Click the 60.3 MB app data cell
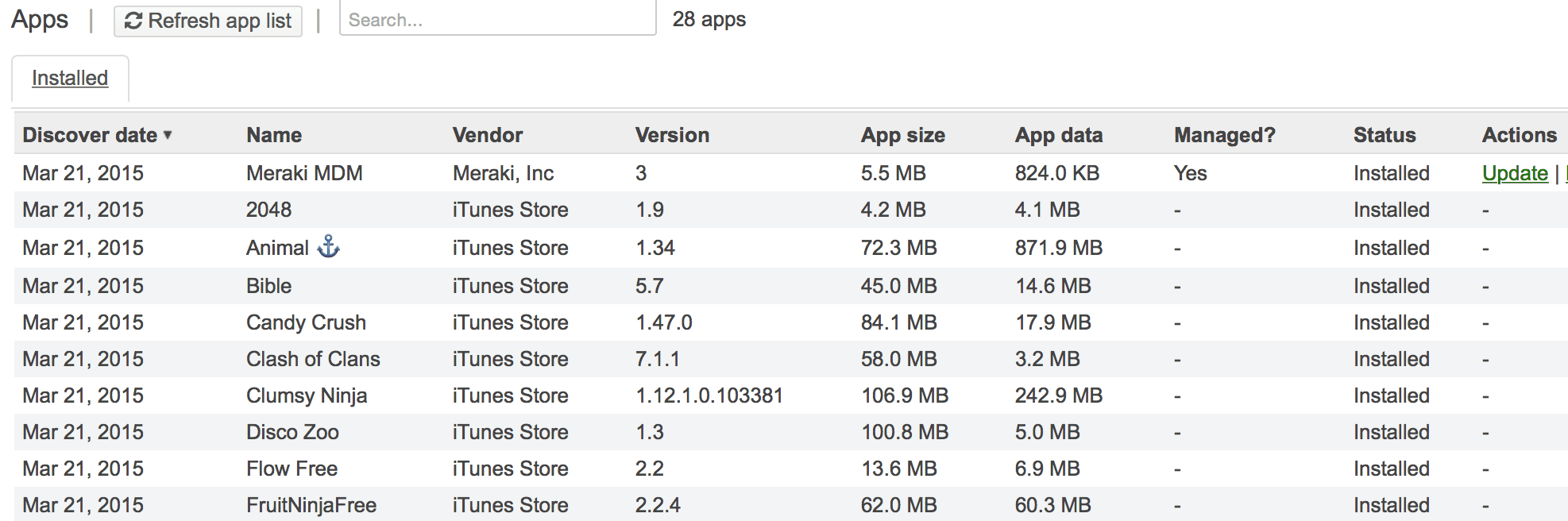This screenshot has width=1568, height=521. 1052,505
